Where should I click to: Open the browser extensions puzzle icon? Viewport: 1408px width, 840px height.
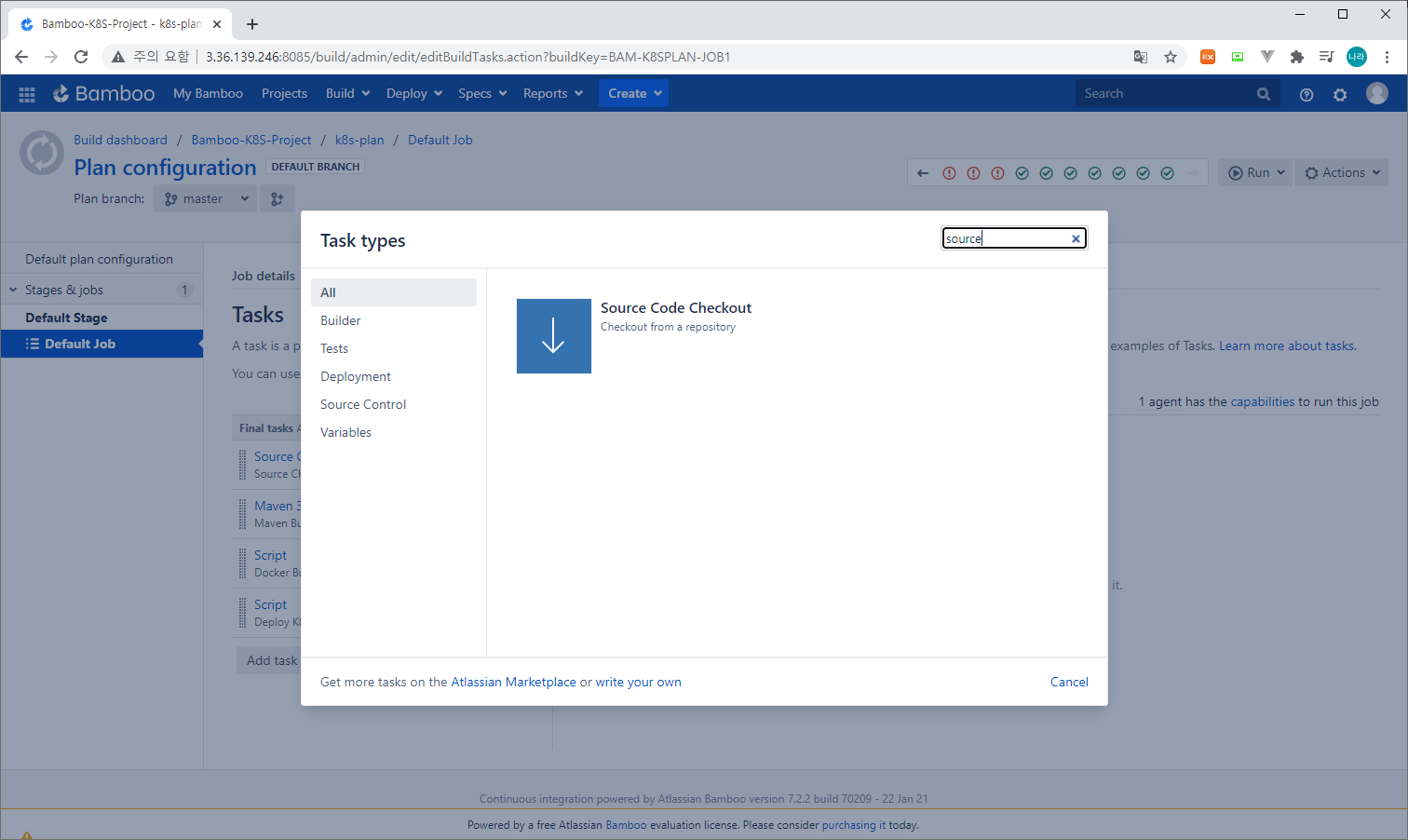(1297, 57)
